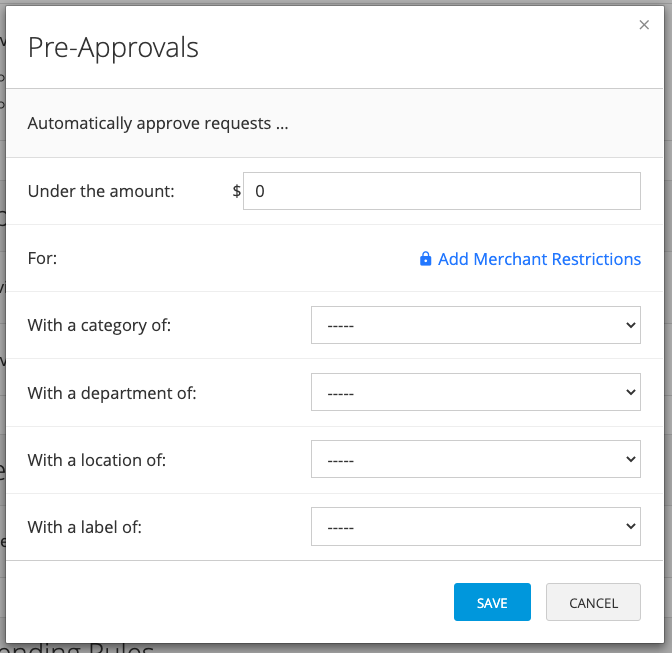Click the "With a category of:" label
The image size is (672, 653).
(x=100, y=325)
